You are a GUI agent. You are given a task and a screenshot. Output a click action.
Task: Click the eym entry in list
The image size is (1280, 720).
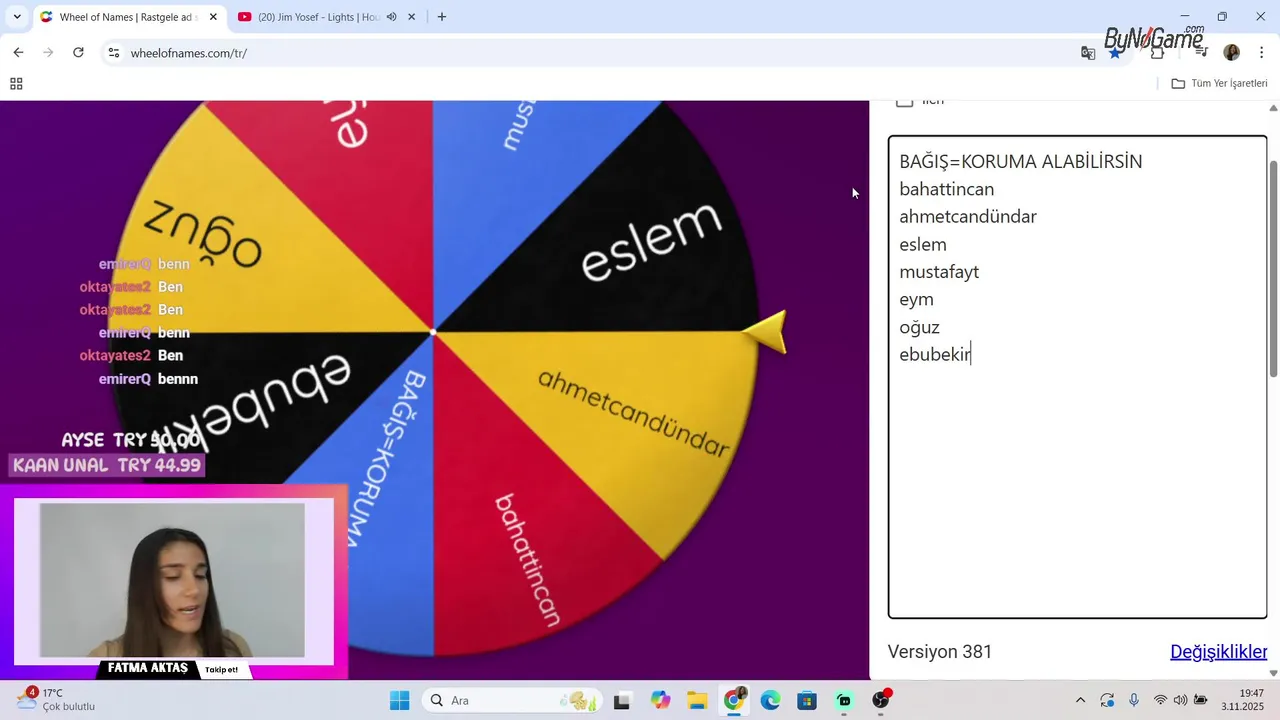tap(916, 299)
